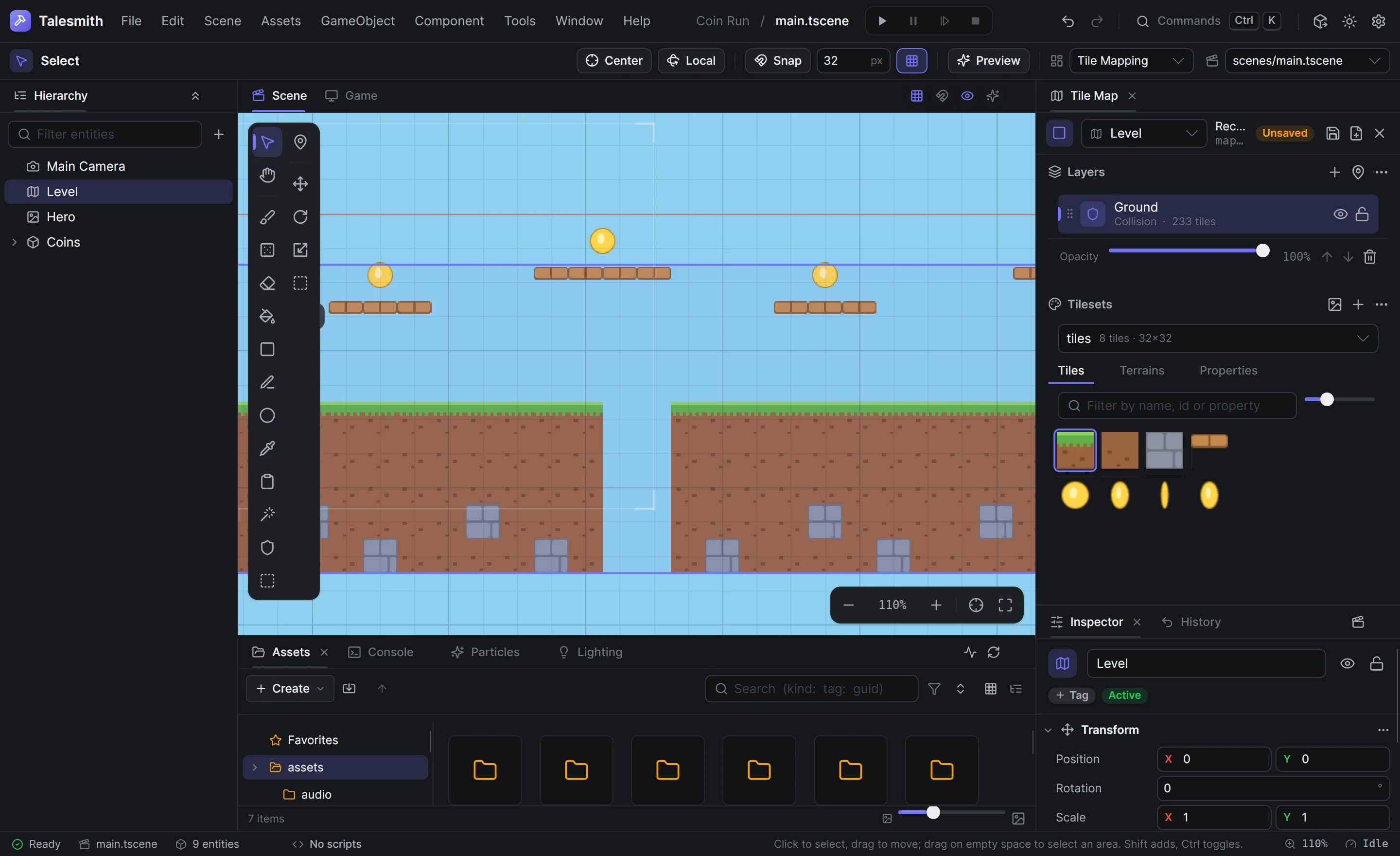Viewport: 1400px width, 856px height.
Task: Open the scenes/main.tscene dropdown
Action: click(x=1307, y=61)
